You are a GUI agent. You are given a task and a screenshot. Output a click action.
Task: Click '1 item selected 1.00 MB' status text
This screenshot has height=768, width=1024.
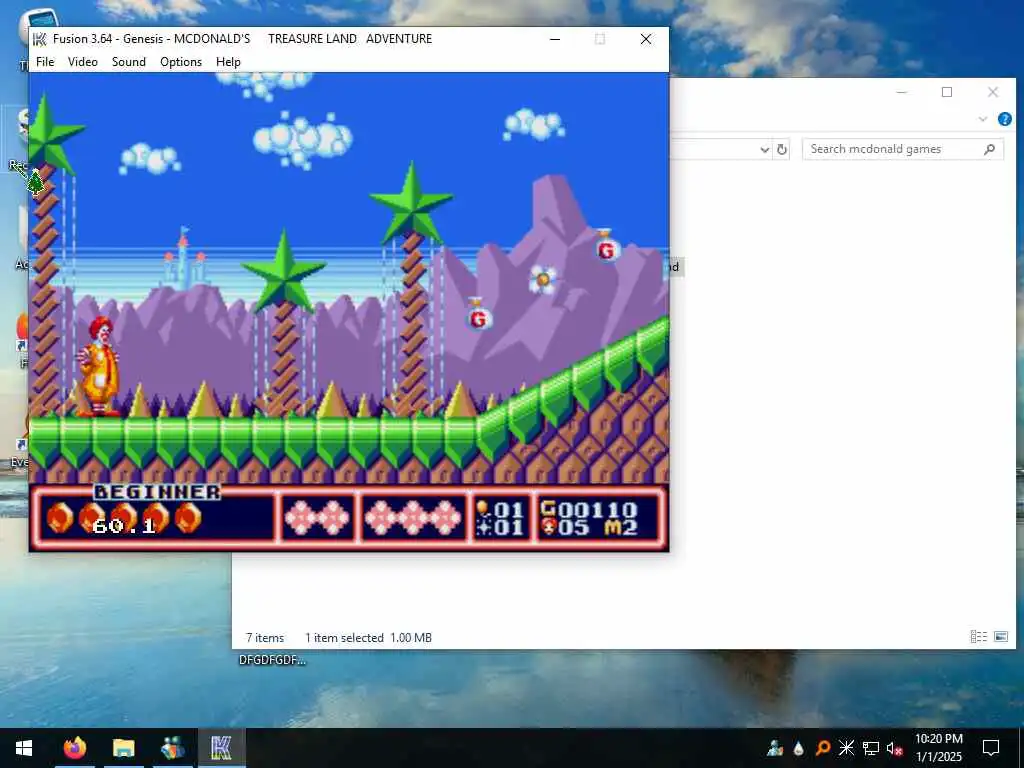pyautogui.click(x=368, y=638)
